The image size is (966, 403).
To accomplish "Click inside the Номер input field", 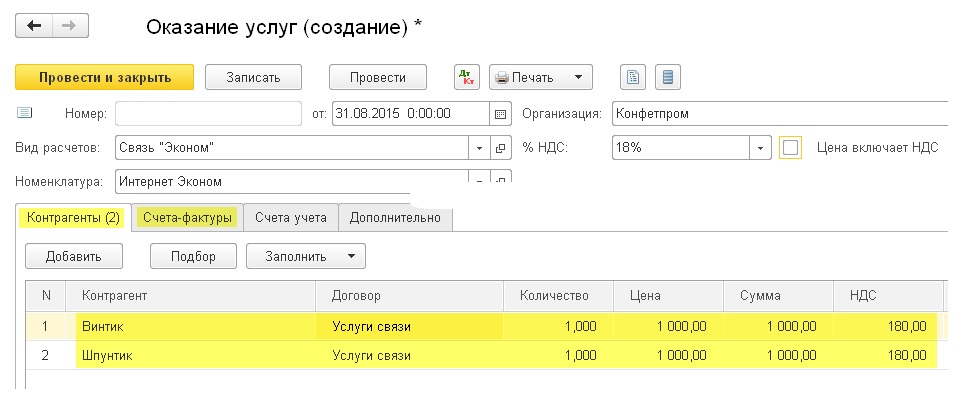I will (208, 114).
